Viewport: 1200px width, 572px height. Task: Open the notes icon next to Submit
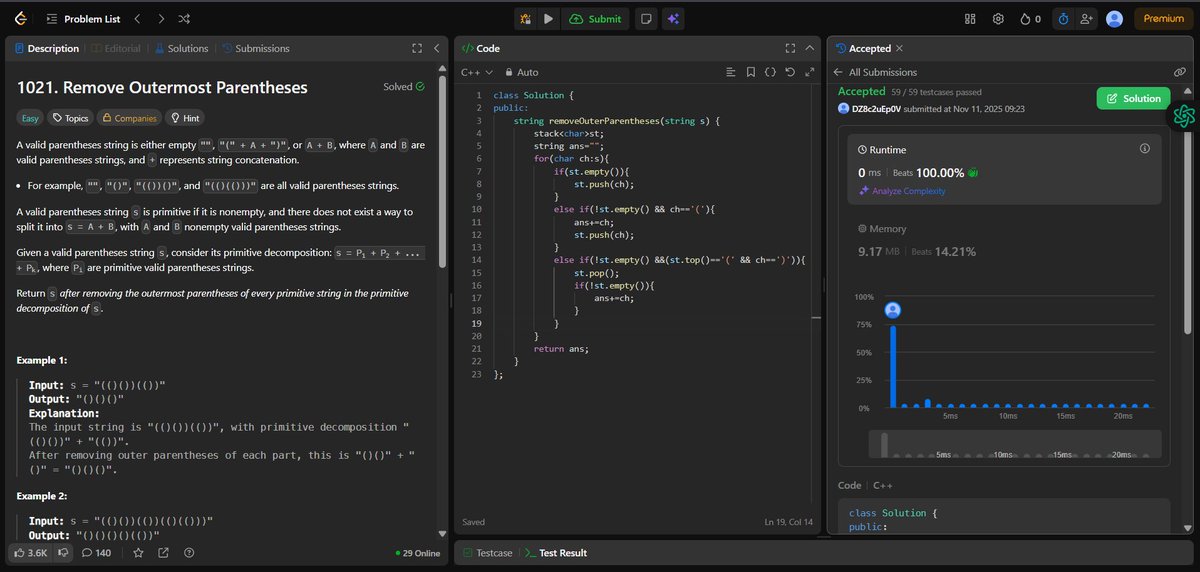646,18
